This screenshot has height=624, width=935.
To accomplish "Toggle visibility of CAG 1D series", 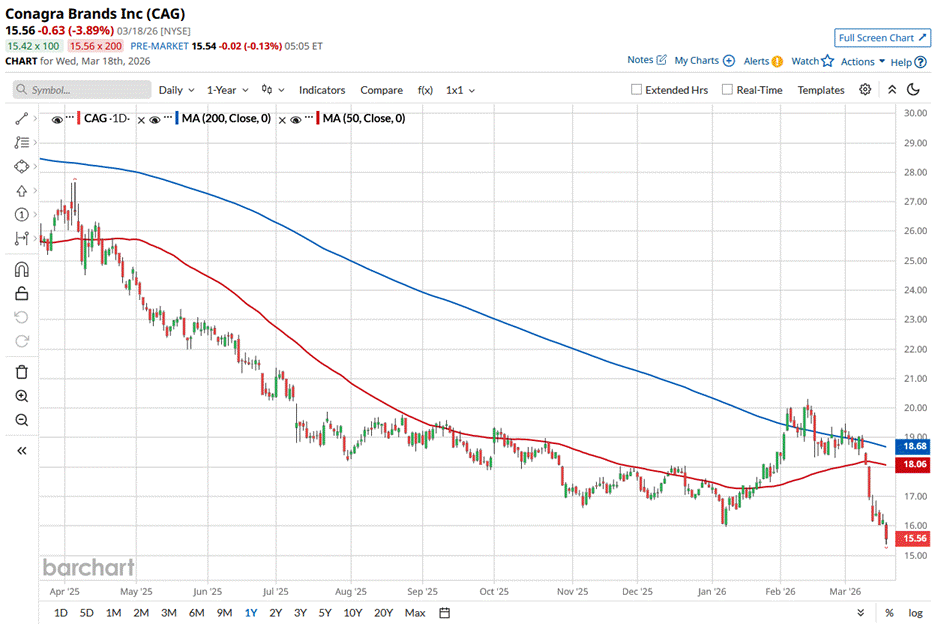I will [x=57, y=120].
